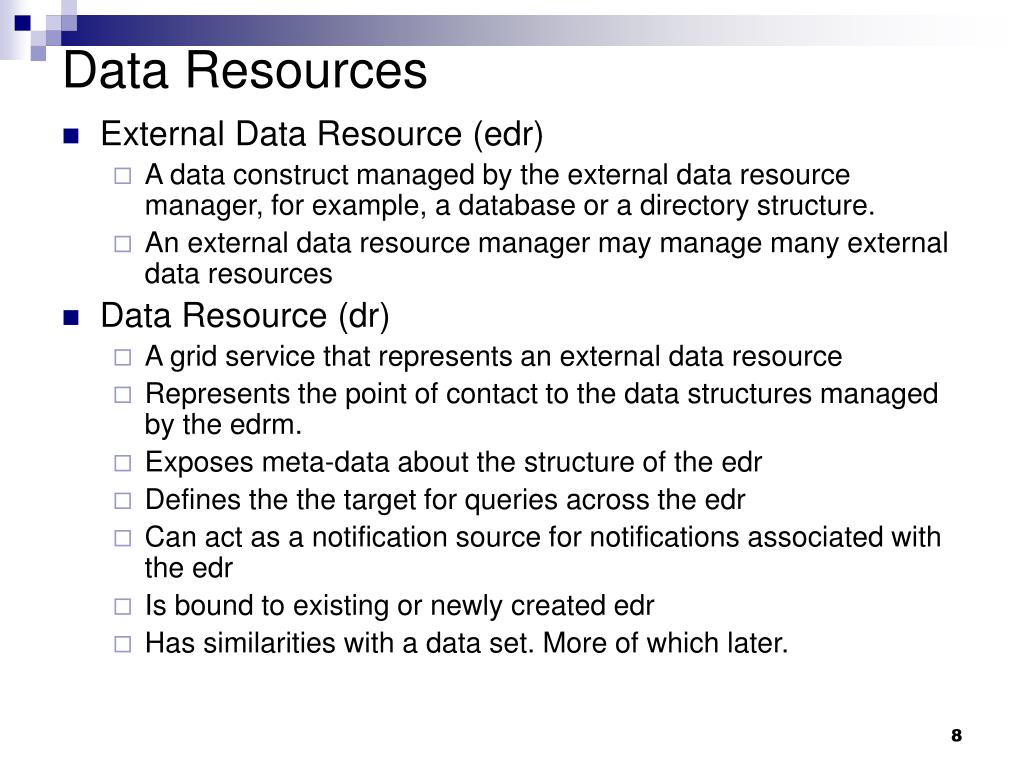The width and height of the screenshot is (1024, 768).
Task: Click the hollow bullet before 'Exposes meta-data'
Action: (x=123, y=463)
